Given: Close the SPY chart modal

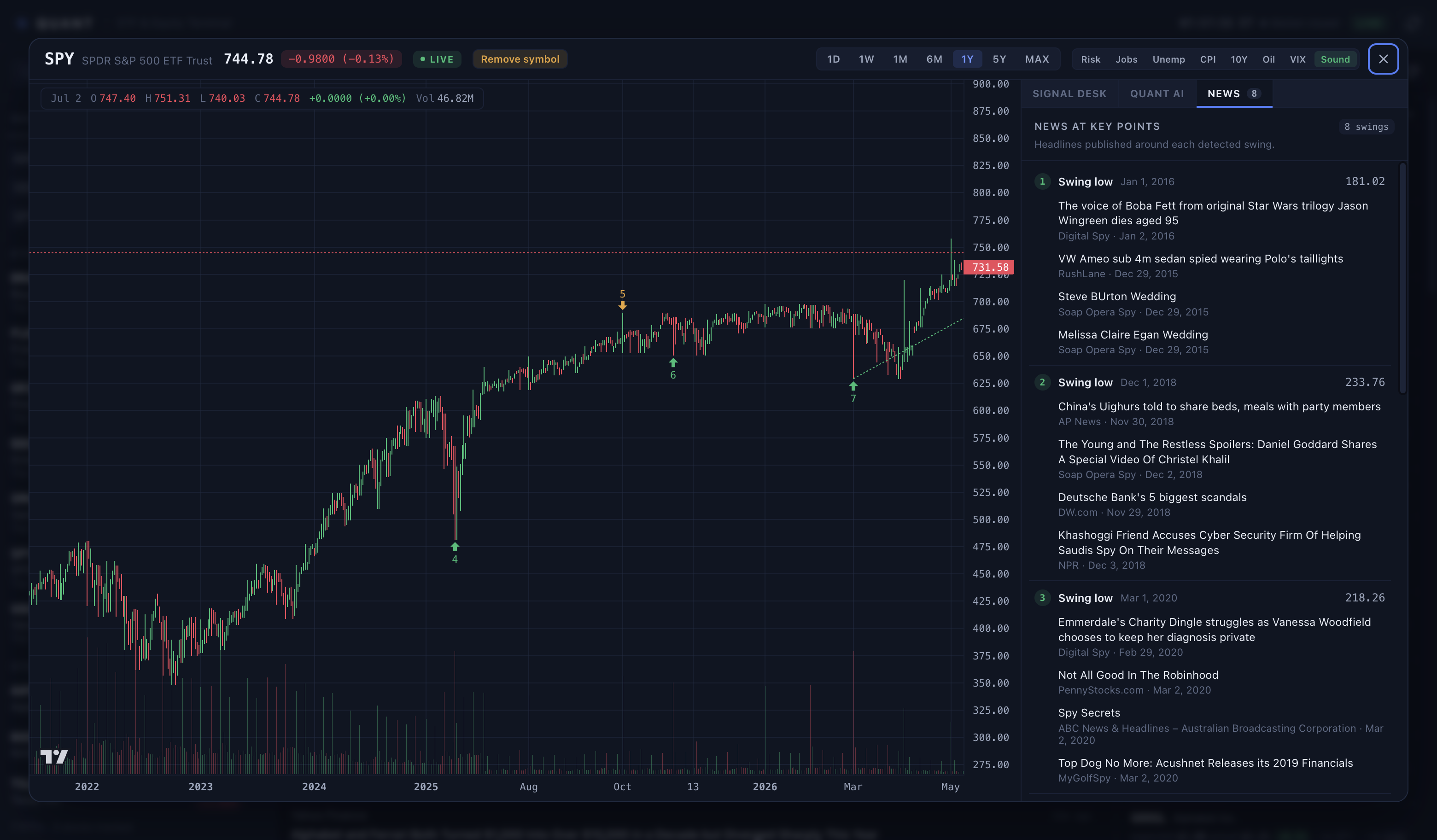Looking at the screenshot, I should coord(1383,59).
